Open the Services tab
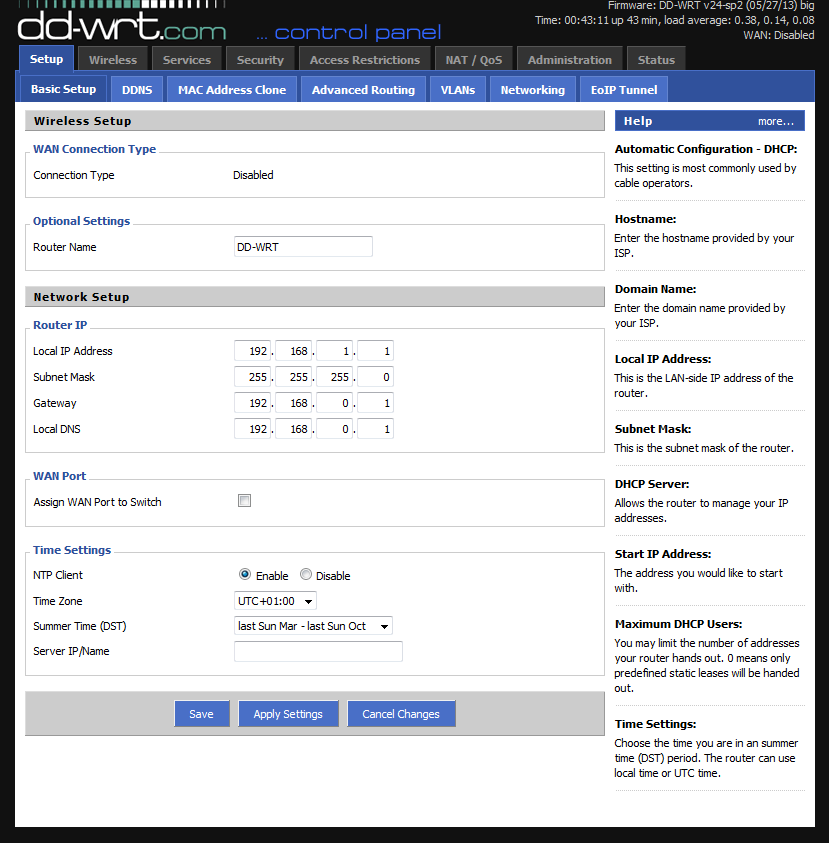 187,60
